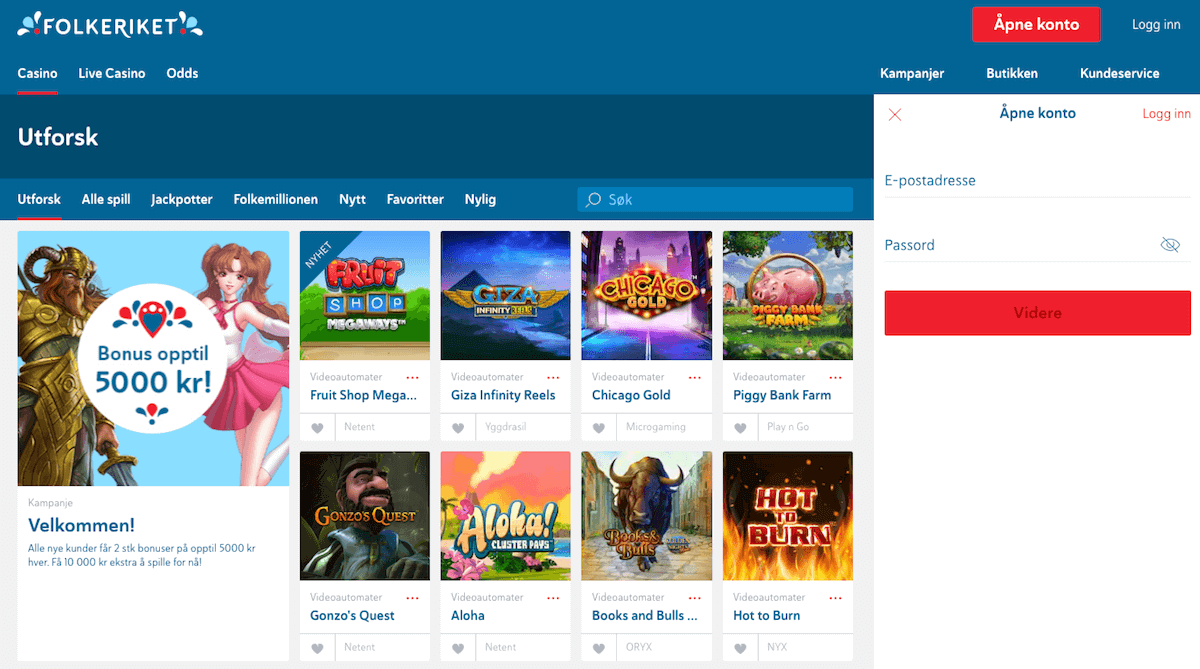Switch to Jackpotter tab
1200x669 pixels.
[182, 199]
